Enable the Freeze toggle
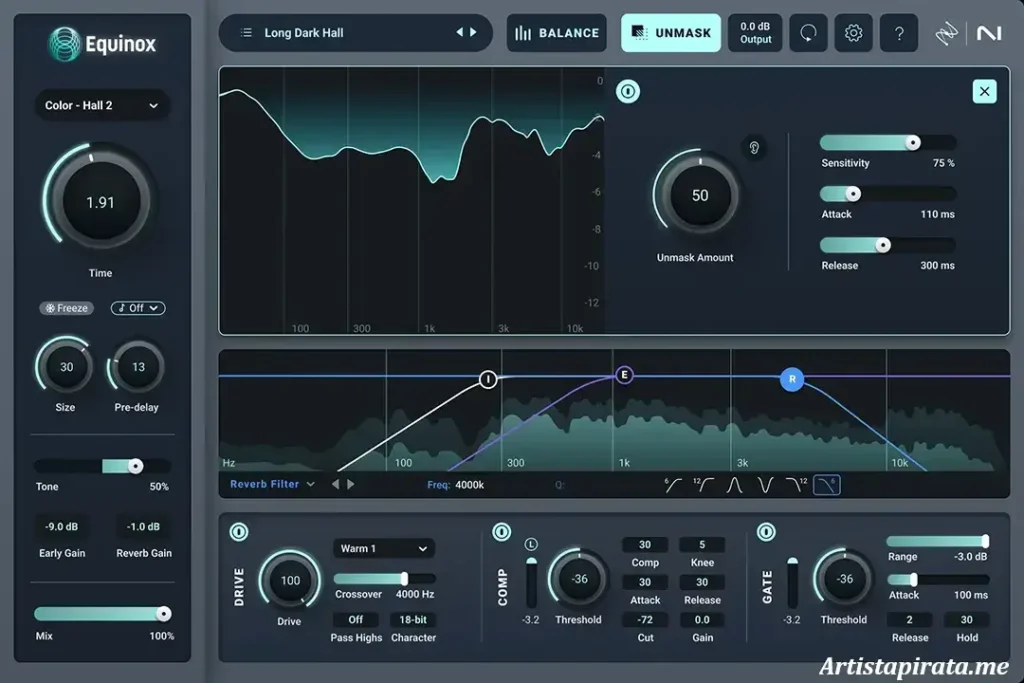The width and height of the screenshot is (1024, 683). click(66, 308)
